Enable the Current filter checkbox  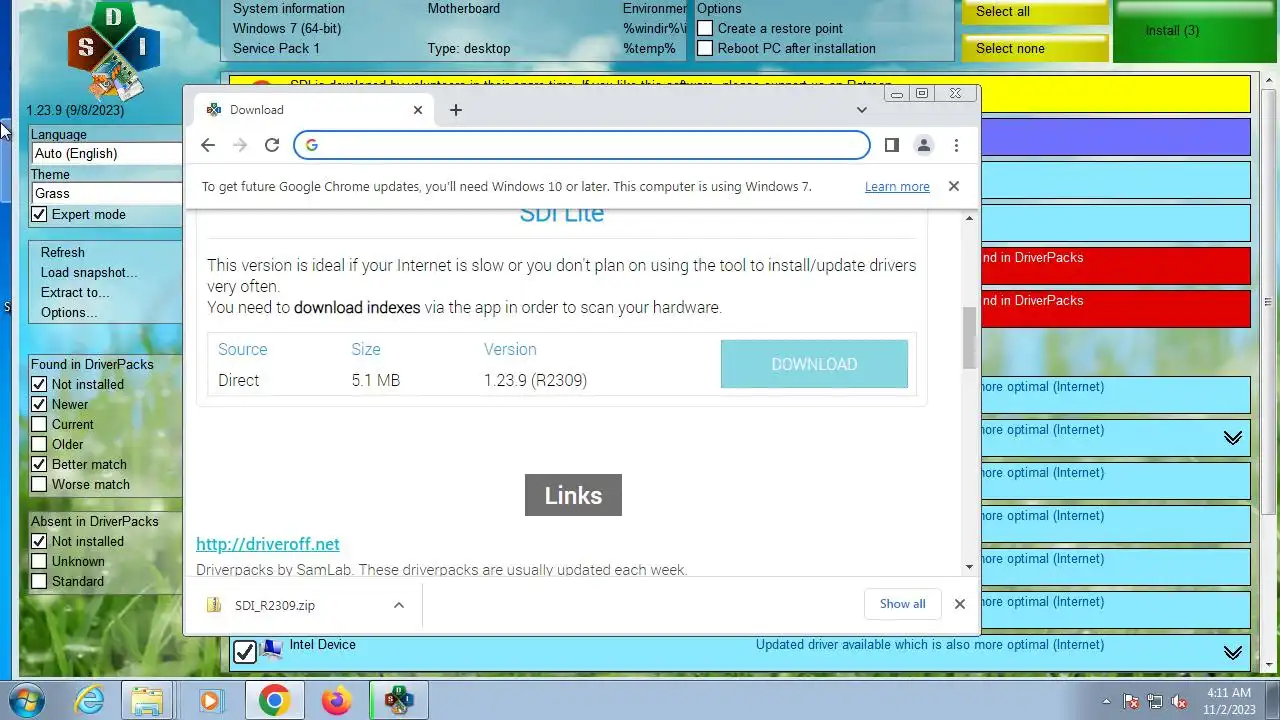click(x=39, y=424)
